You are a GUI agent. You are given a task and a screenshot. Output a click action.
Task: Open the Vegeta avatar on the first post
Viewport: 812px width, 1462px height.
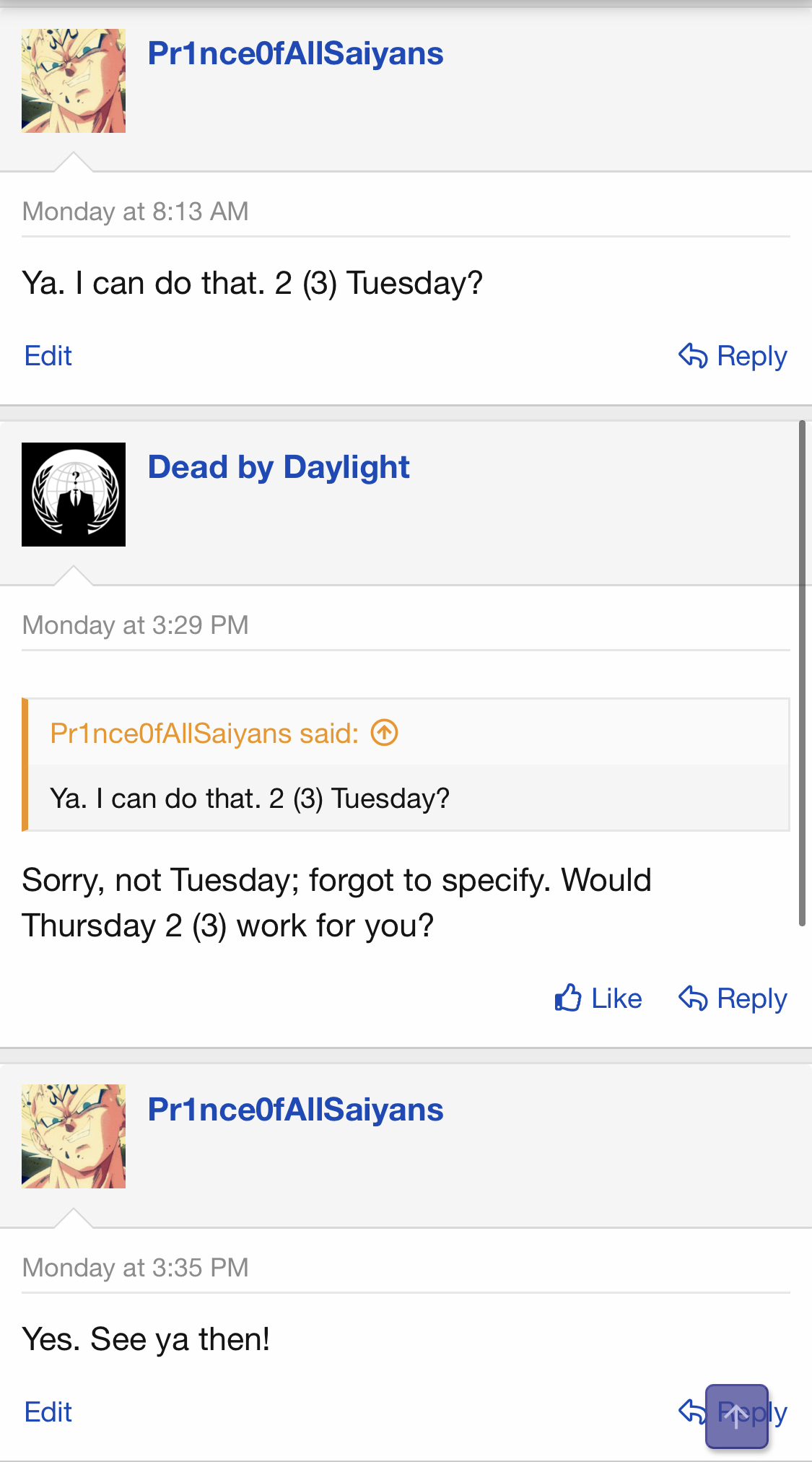[x=74, y=81]
